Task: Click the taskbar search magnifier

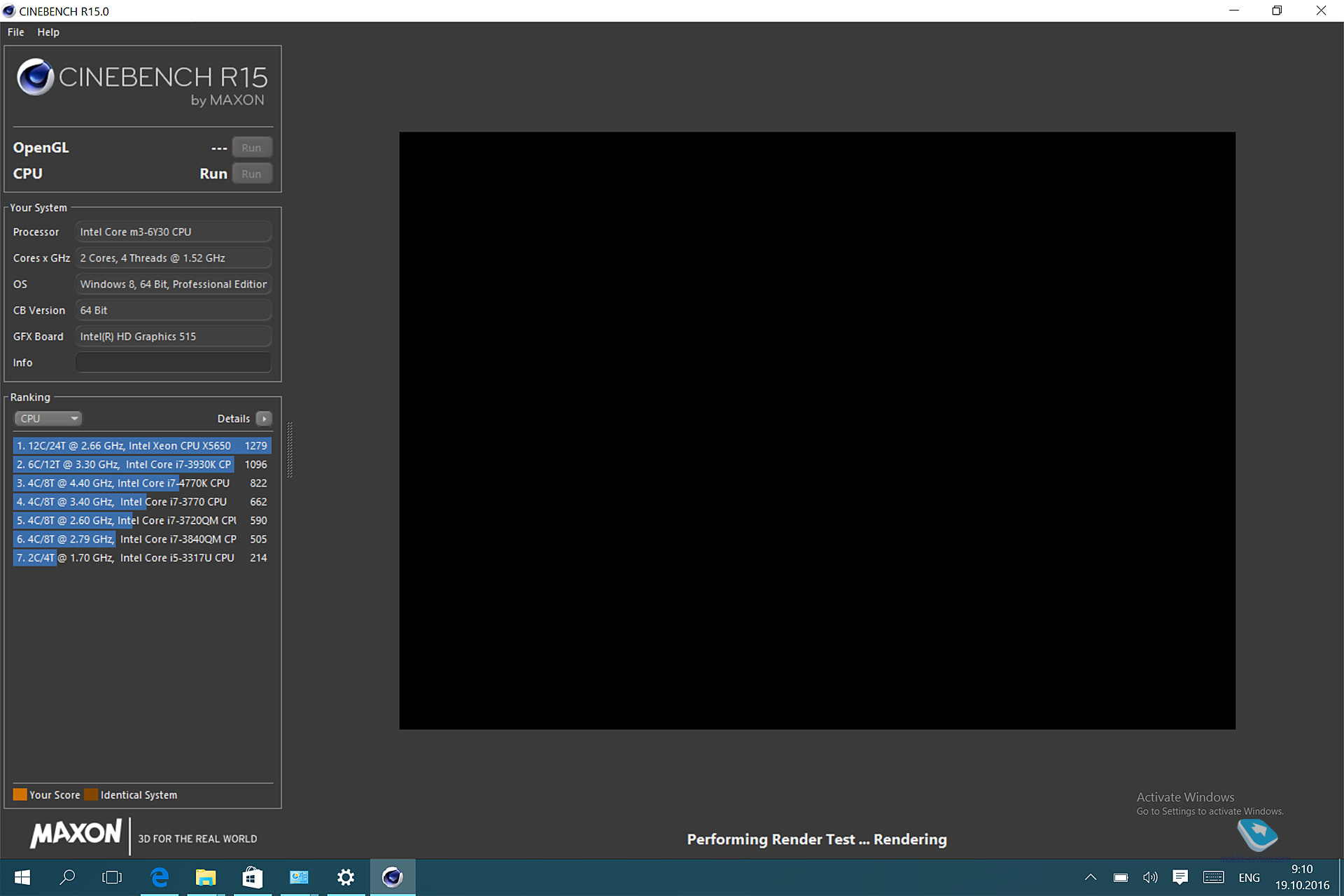Action: tap(67, 877)
